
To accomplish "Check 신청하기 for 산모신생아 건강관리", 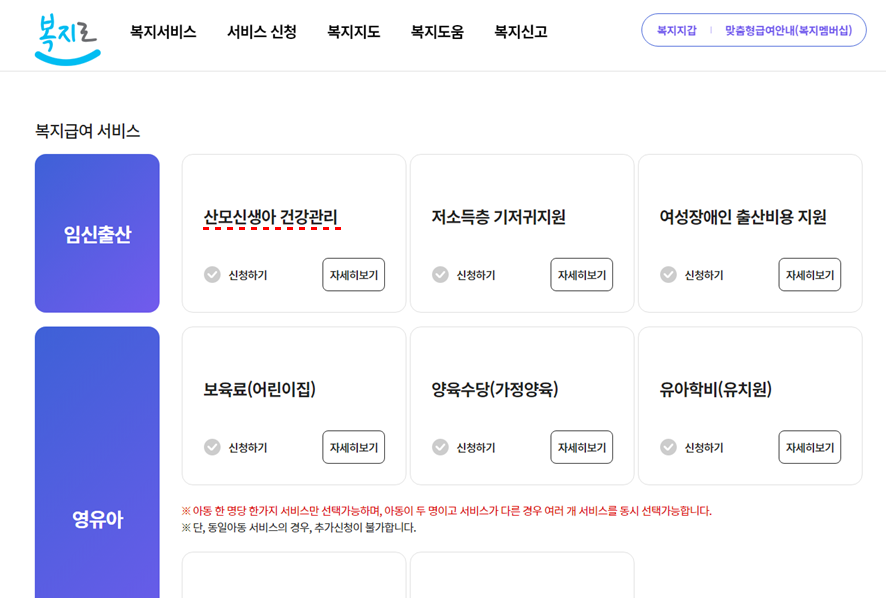I will tap(236, 275).
